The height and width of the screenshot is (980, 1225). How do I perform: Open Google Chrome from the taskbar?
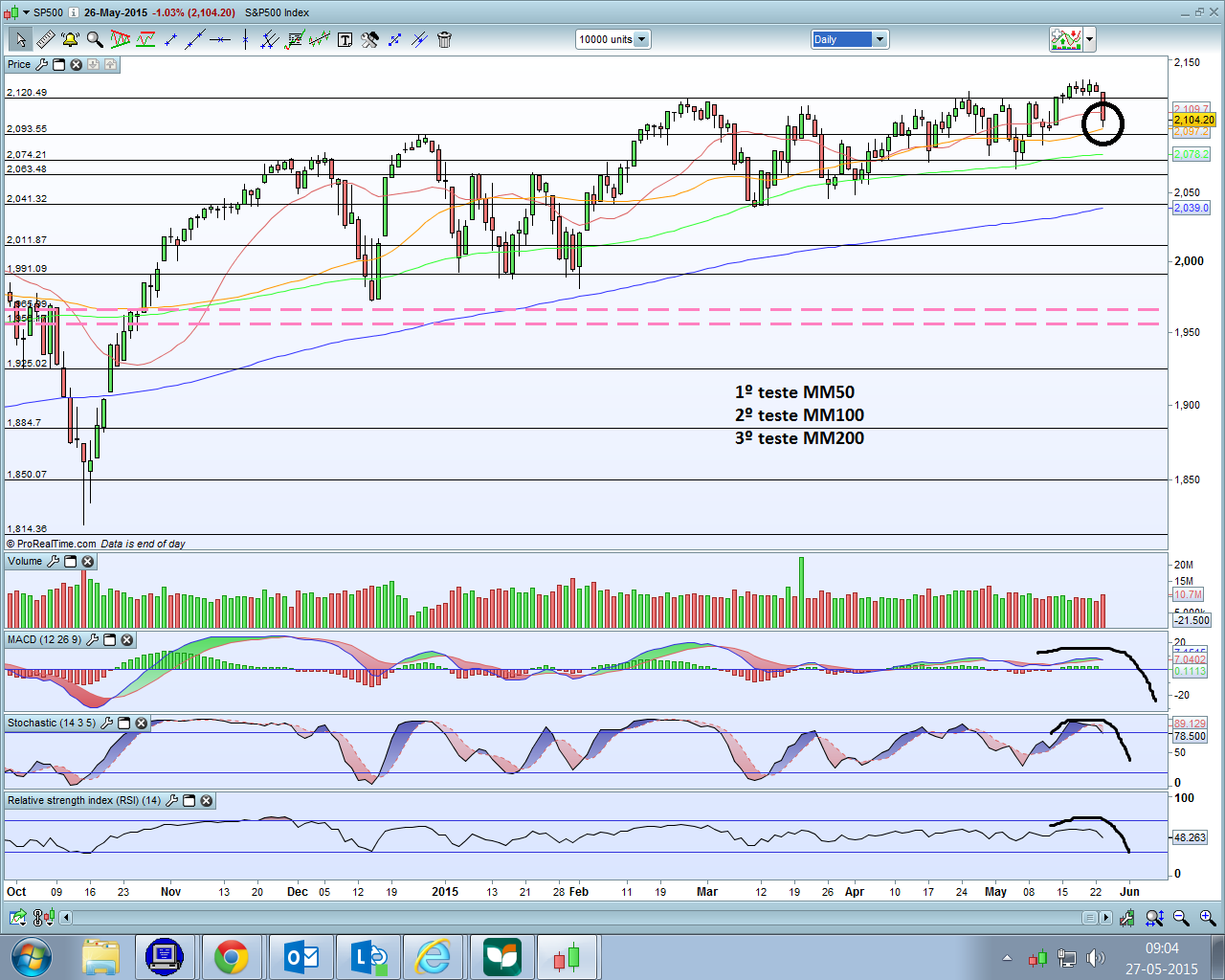[231, 956]
